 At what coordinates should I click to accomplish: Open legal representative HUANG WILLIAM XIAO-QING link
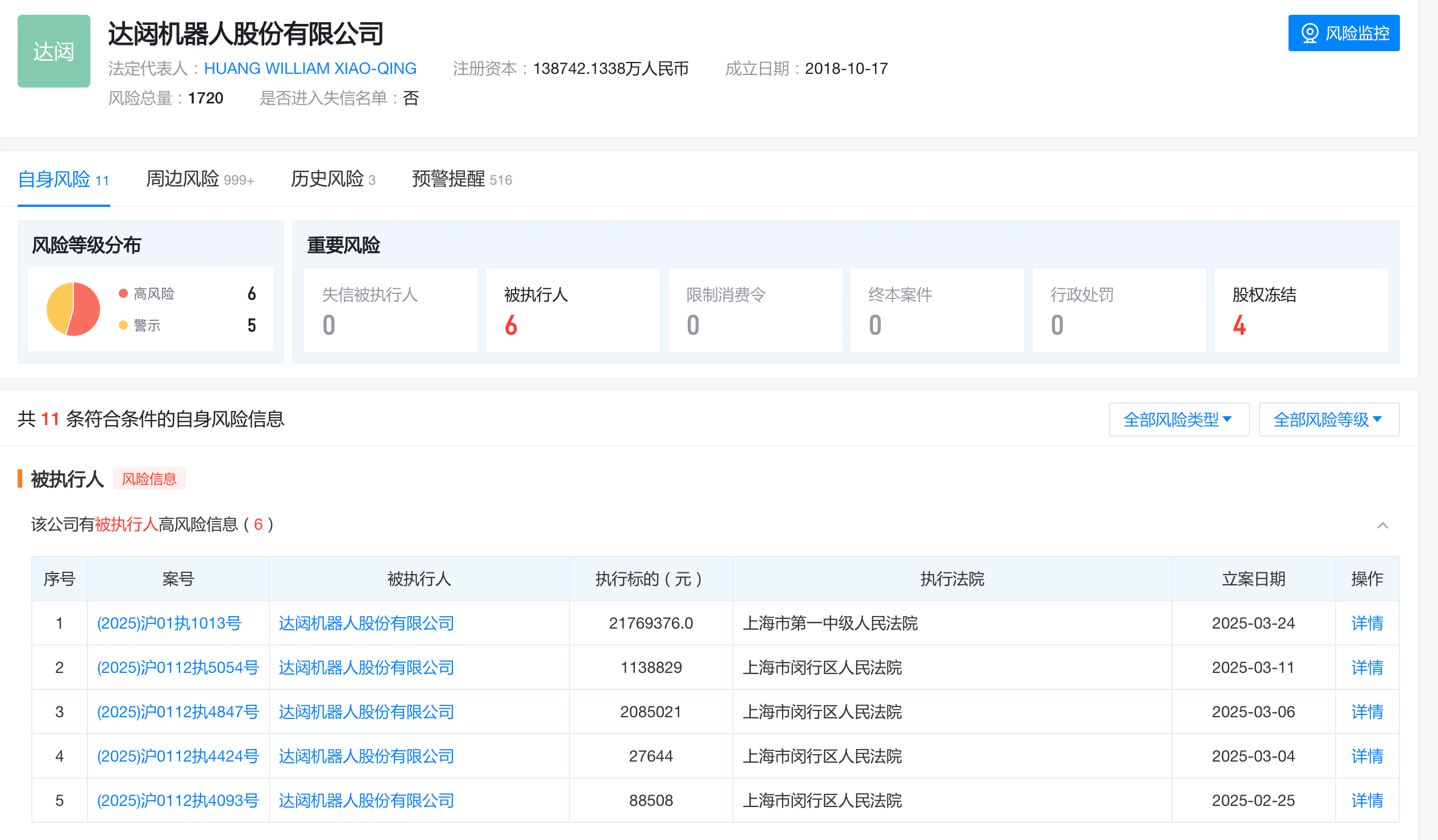pos(310,68)
